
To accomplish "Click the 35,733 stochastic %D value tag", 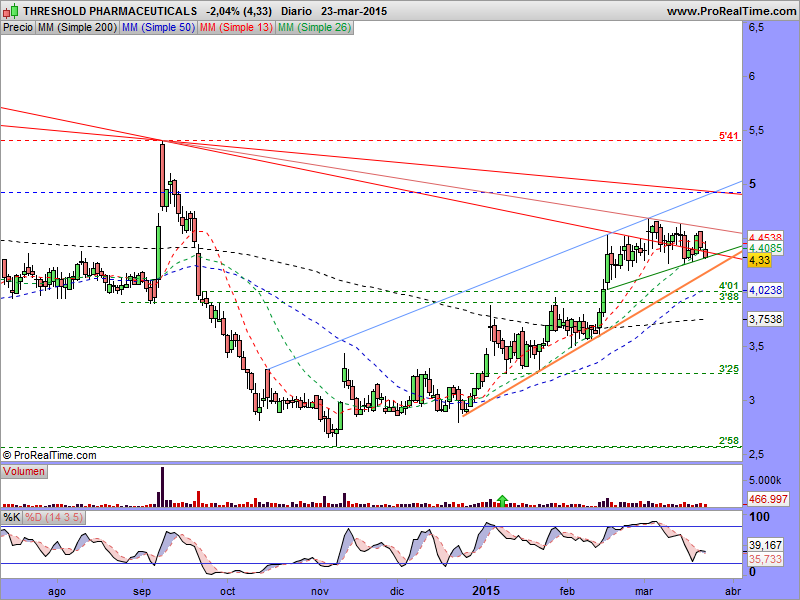I will 765,559.
